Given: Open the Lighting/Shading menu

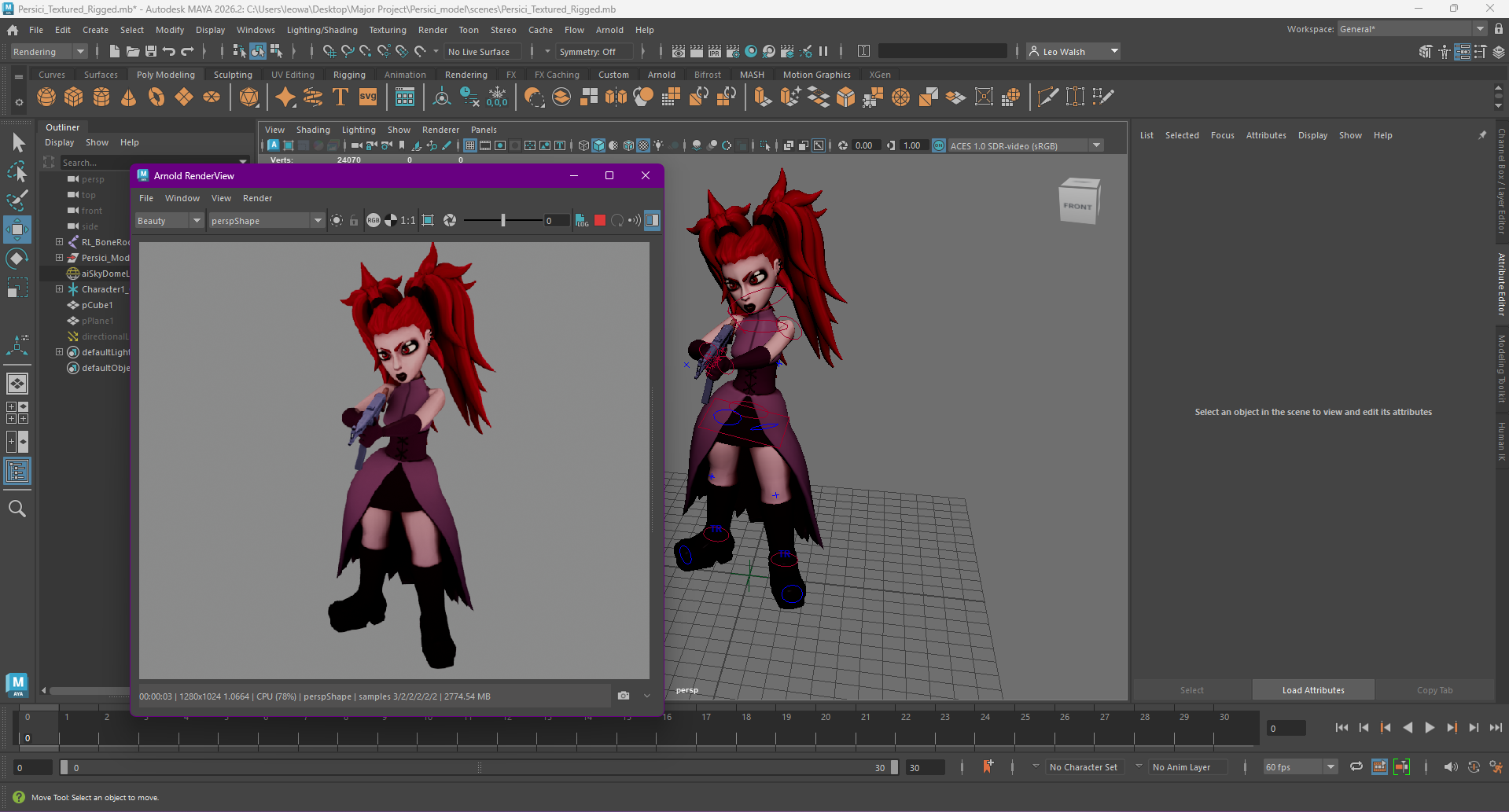Looking at the screenshot, I should coord(322,30).
